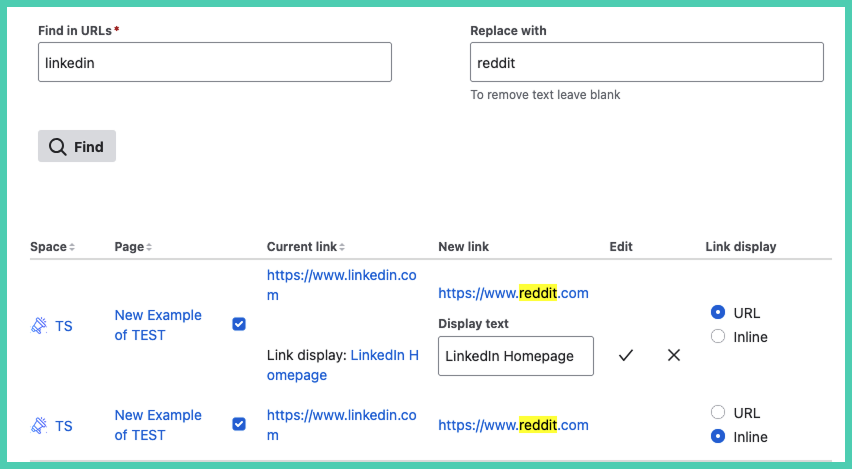The width and height of the screenshot is (852, 469).
Task: Click the Edit column header
Action: pos(621,247)
